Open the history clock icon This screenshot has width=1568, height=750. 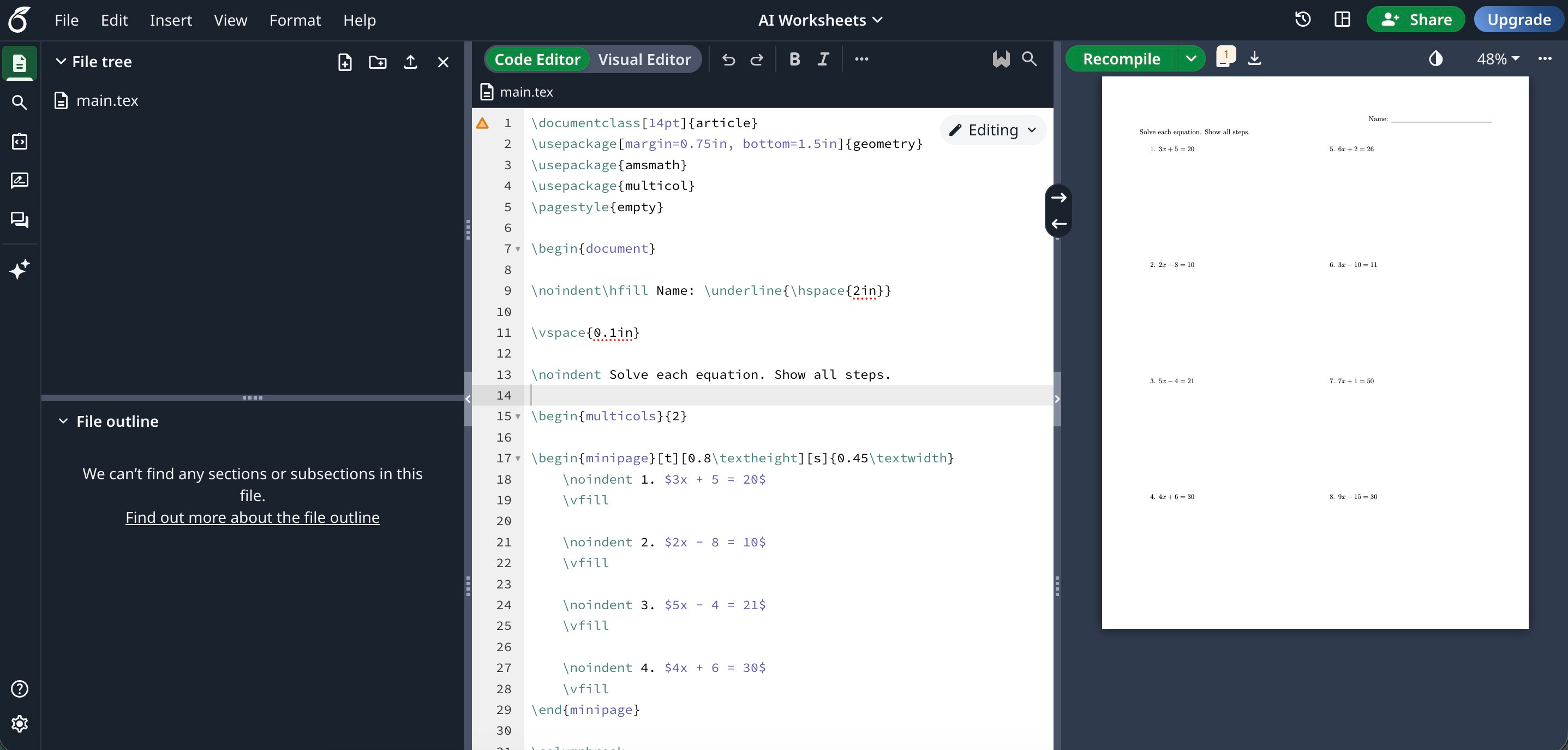(1303, 20)
